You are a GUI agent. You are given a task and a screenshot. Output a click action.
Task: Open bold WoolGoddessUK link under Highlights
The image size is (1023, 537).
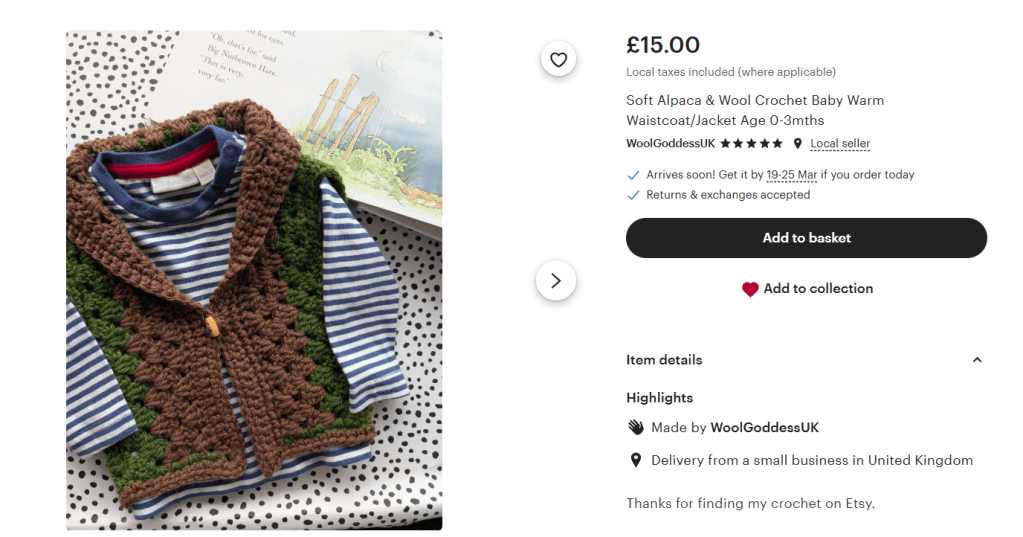tap(764, 427)
